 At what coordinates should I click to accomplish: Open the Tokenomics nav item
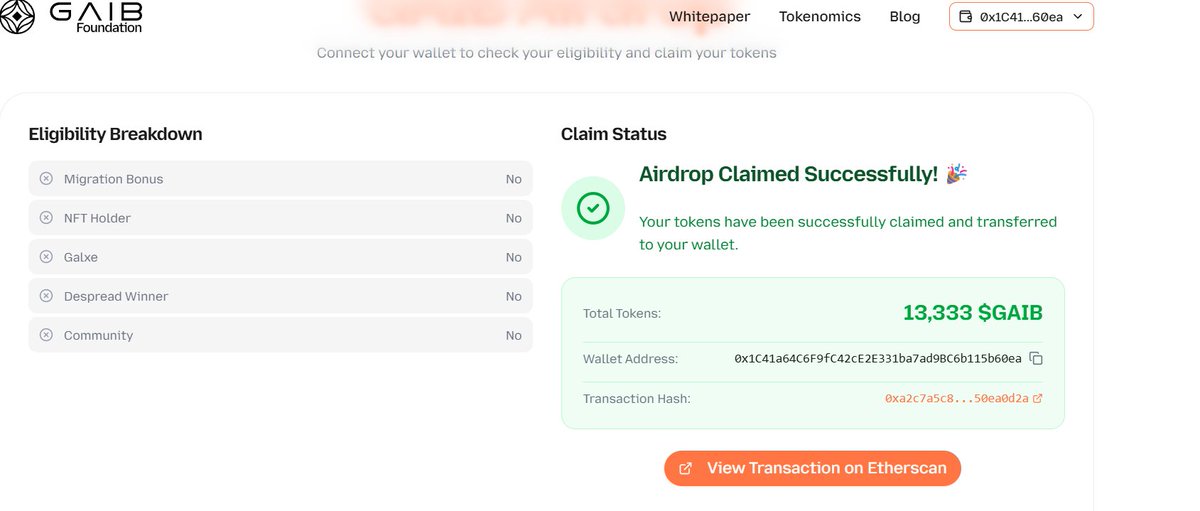tap(819, 17)
